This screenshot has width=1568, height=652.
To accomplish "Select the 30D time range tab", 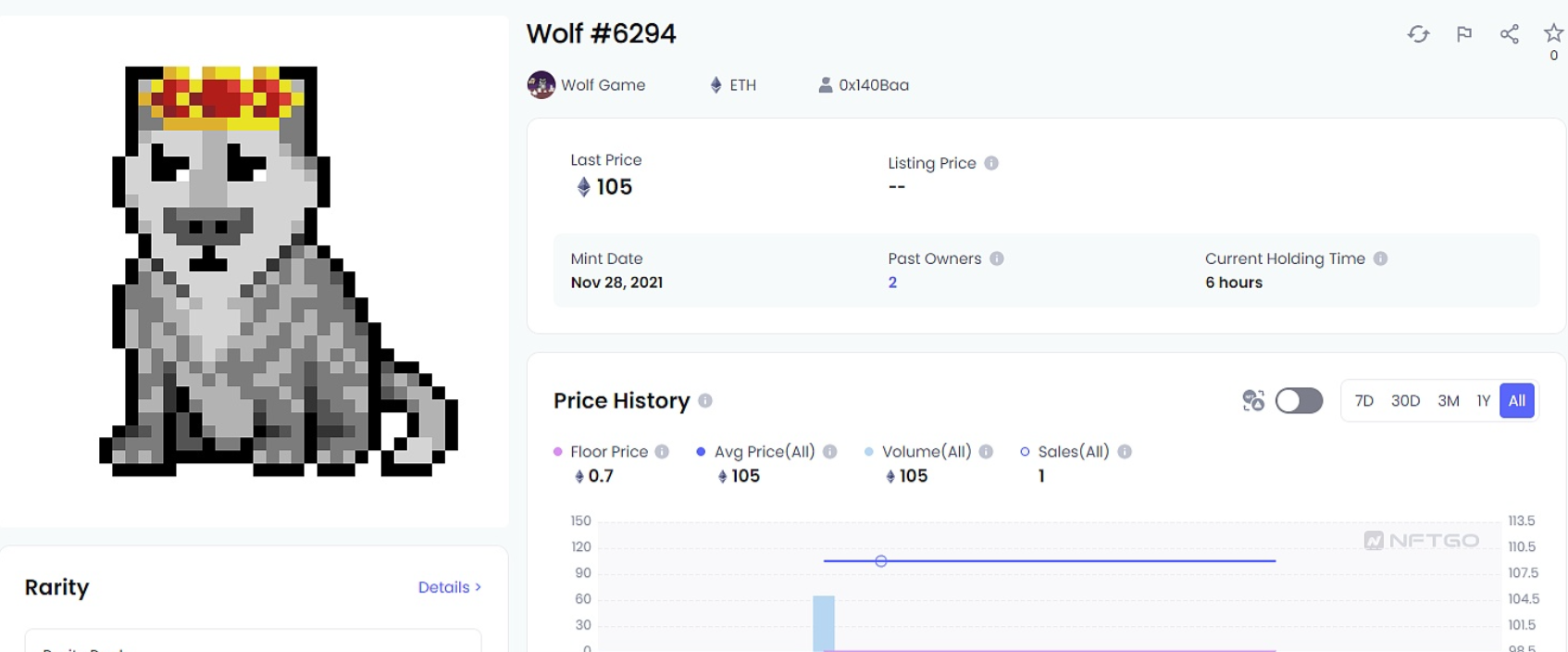I will click(x=1405, y=401).
